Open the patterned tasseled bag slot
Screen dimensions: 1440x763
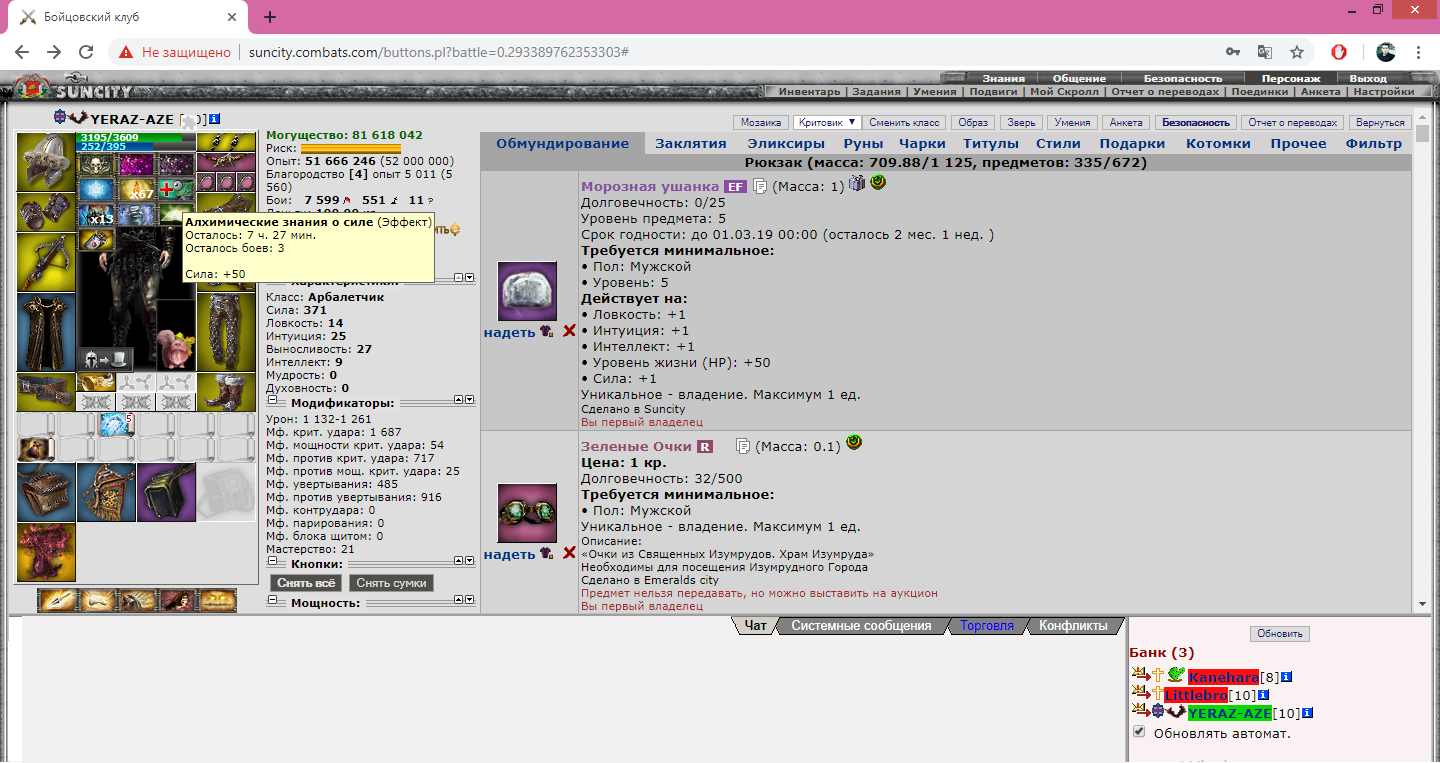pos(106,492)
